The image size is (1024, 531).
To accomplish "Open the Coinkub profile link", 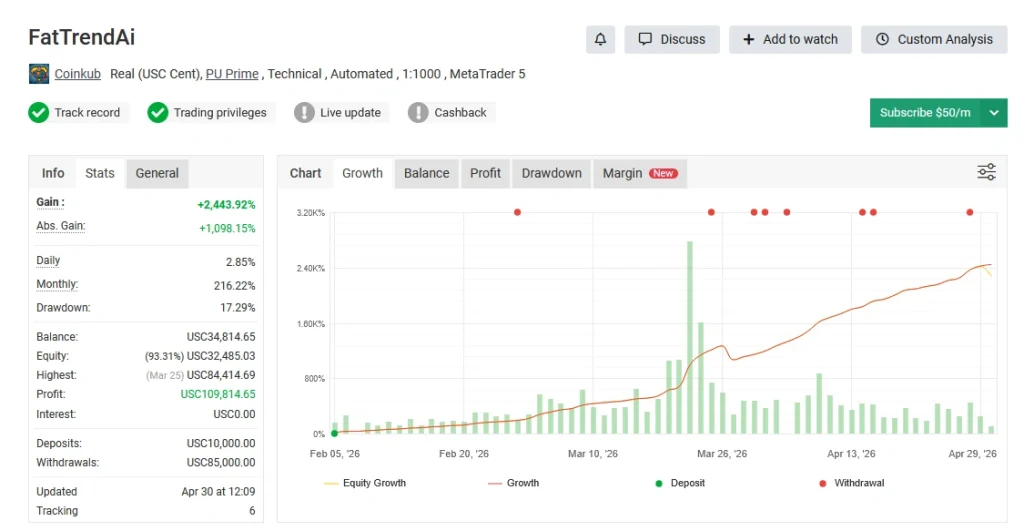I will pos(78,74).
